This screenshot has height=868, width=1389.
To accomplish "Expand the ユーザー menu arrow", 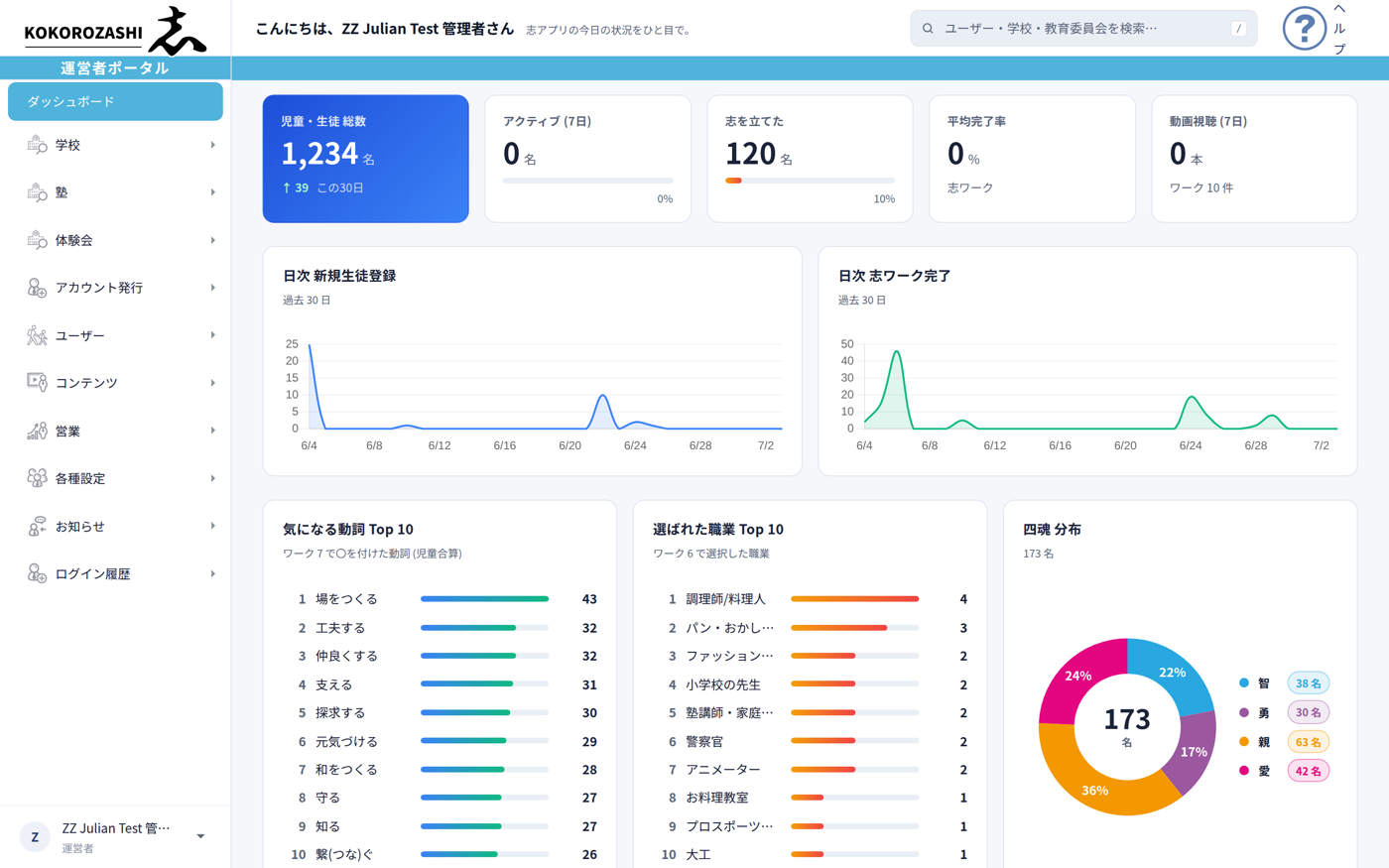I will point(212,335).
